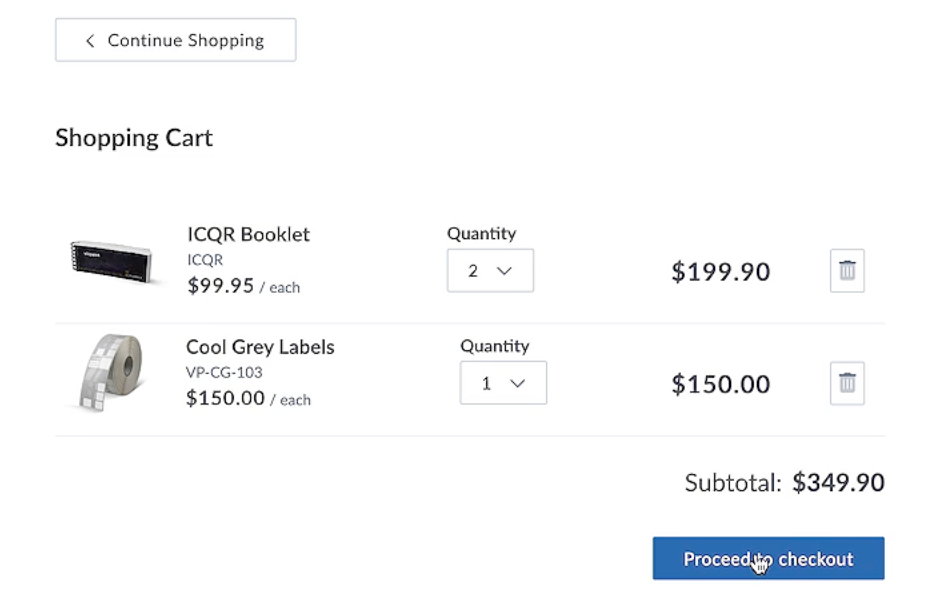Image resolution: width=928 pixels, height=607 pixels.
Task: Click the chevron on the quantity selector showing 2
Action: [x=505, y=270]
